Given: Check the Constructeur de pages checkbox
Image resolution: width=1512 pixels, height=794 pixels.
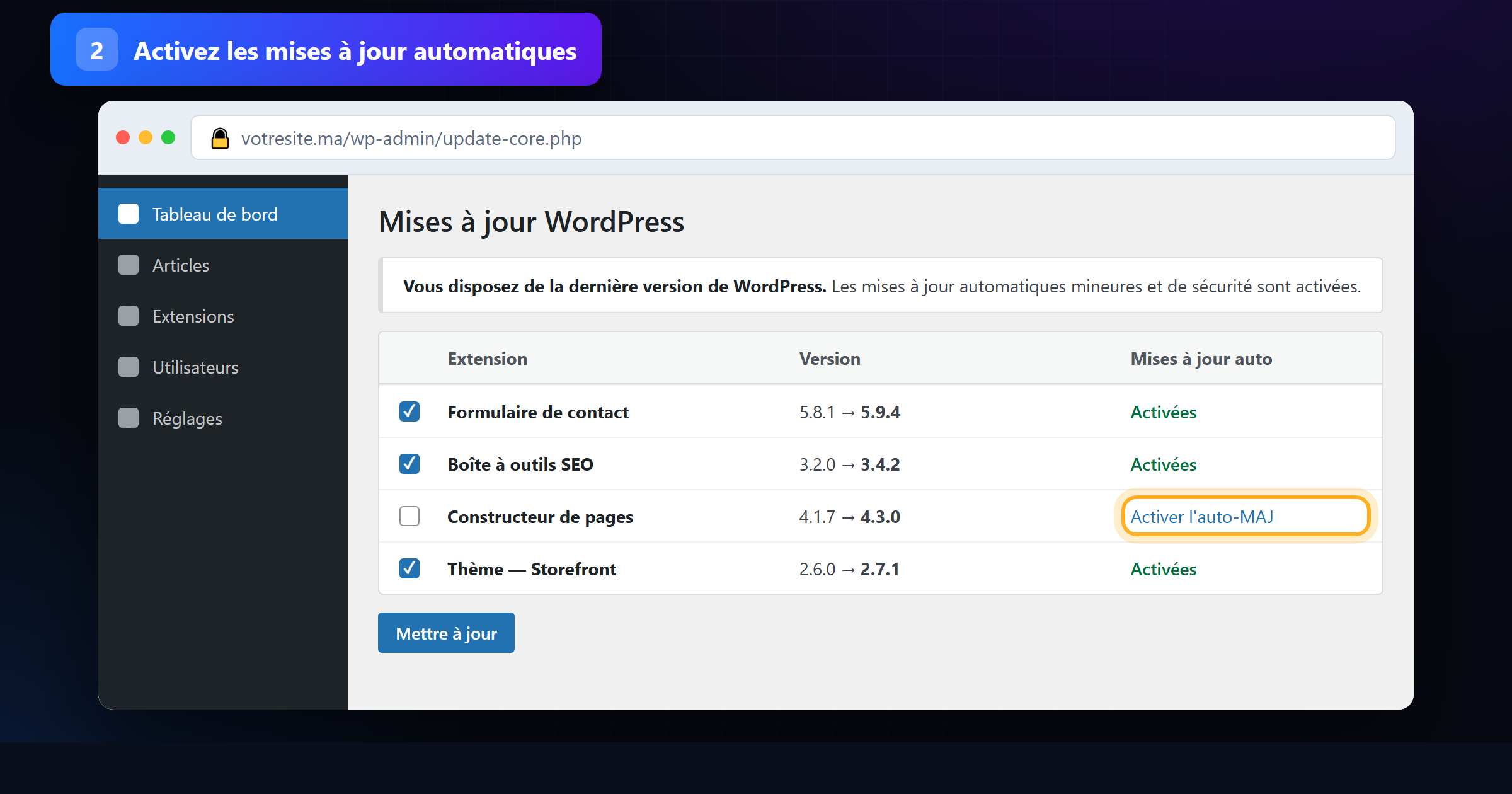Looking at the screenshot, I should point(409,516).
